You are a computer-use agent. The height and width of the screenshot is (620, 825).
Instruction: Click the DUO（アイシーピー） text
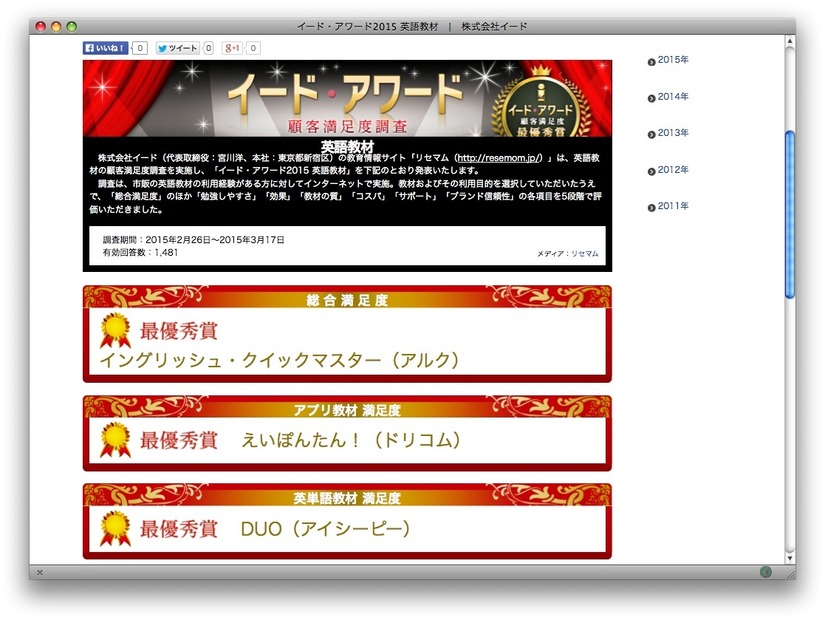coord(325,528)
